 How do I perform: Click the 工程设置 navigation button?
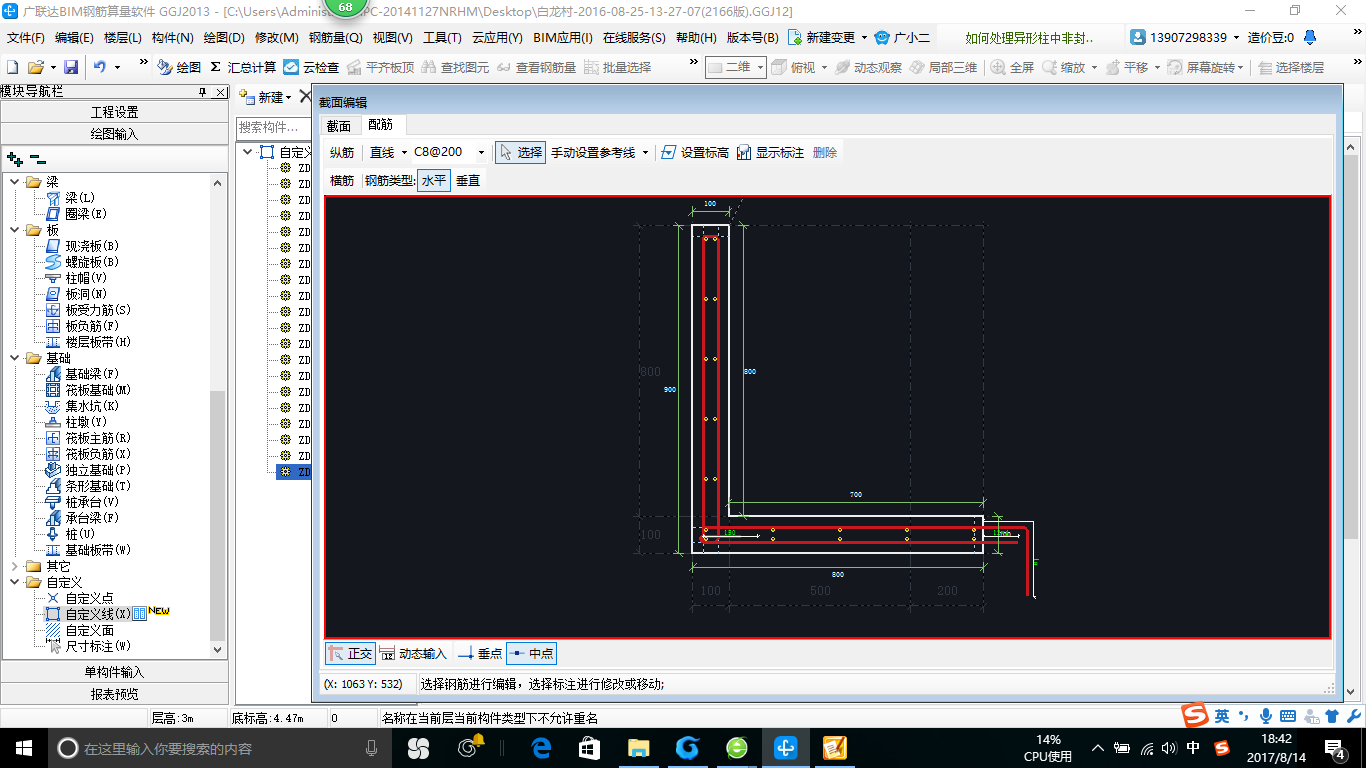(x=114, y=112)
